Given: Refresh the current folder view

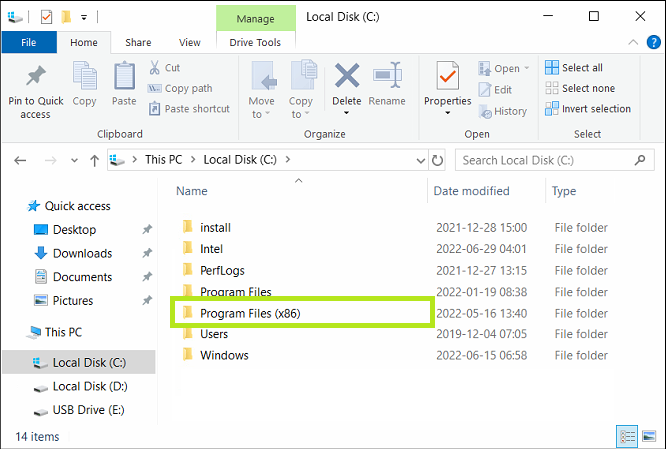Looking at the screenshot, I should point(437,159).
